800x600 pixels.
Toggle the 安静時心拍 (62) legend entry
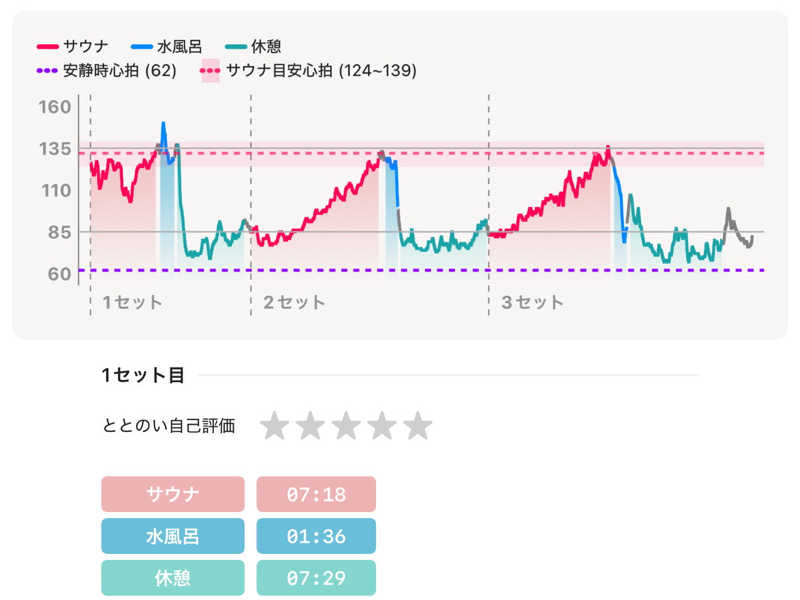coord(106,71)
